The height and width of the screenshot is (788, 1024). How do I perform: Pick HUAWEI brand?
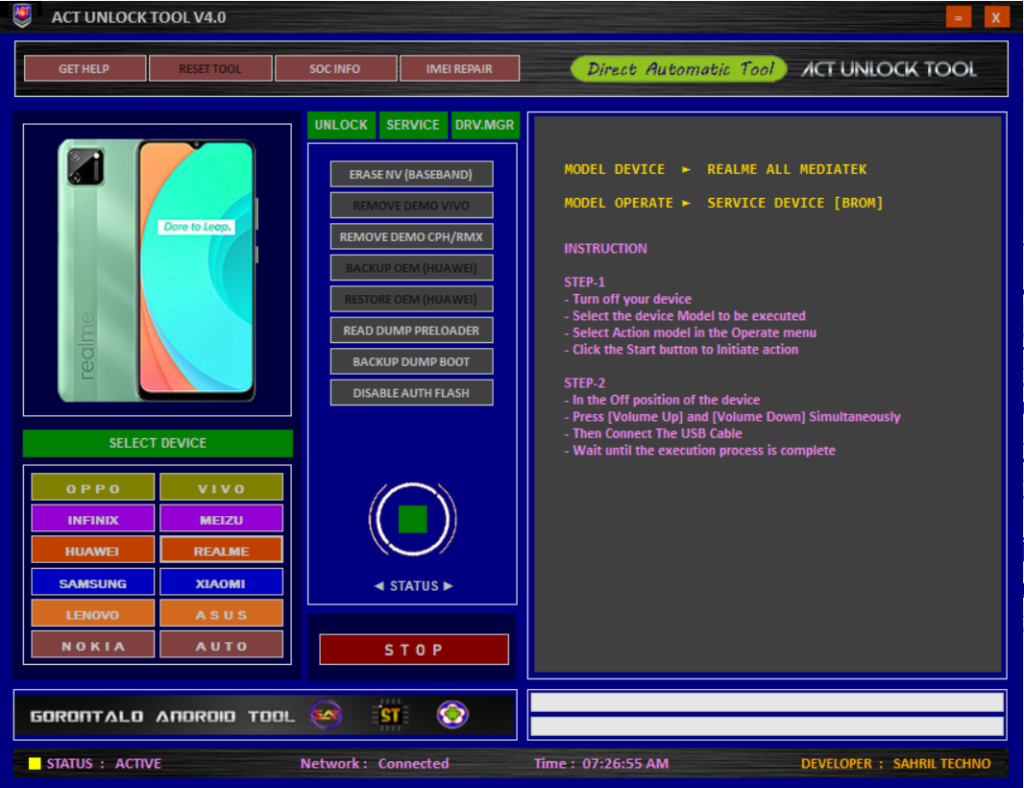pyautogui.click(x=93, y=550)
